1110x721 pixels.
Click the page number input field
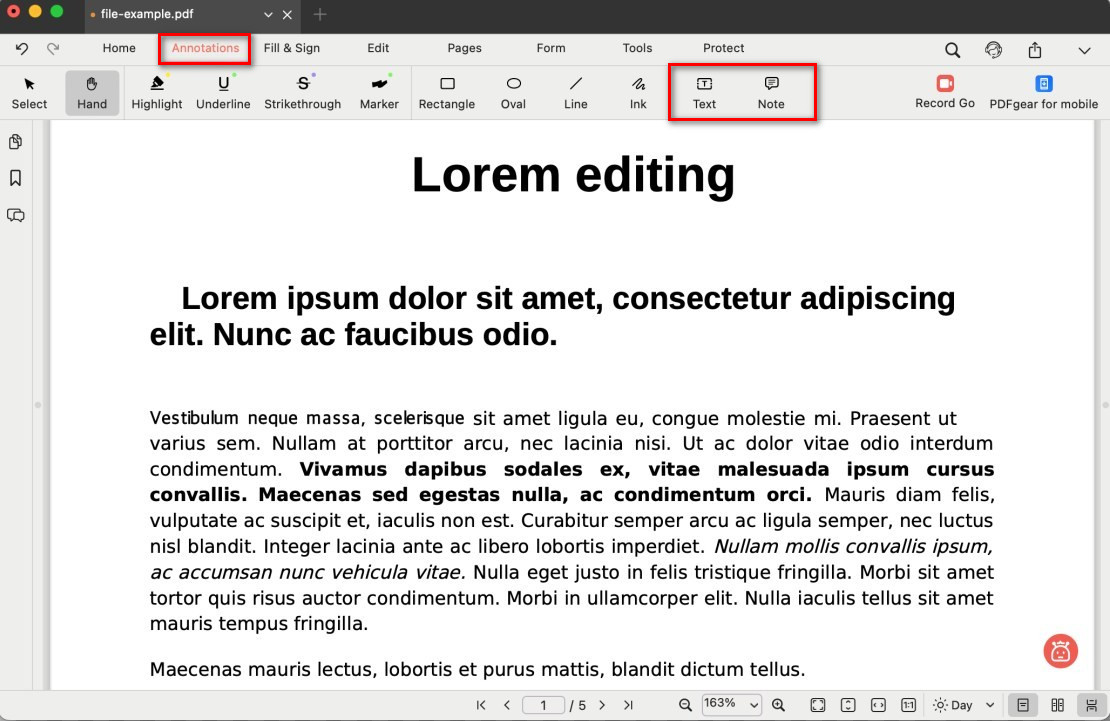544,705
